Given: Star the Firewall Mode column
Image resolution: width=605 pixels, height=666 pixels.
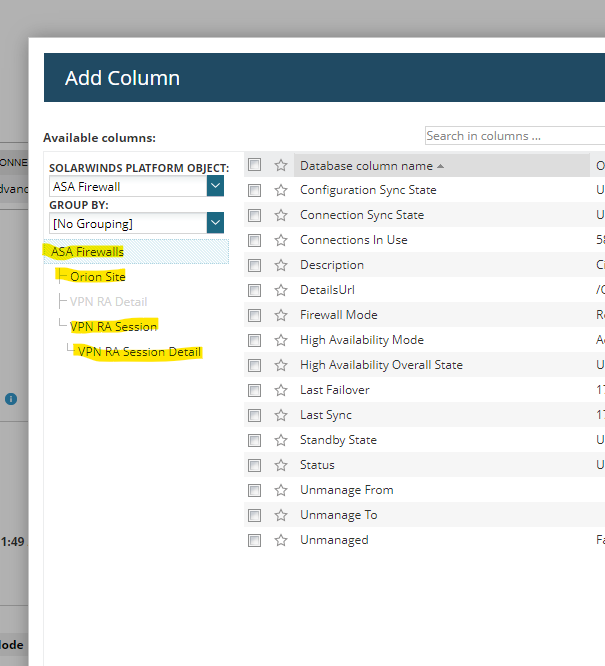Looking at the screenshot, I should tap(281, 315).
